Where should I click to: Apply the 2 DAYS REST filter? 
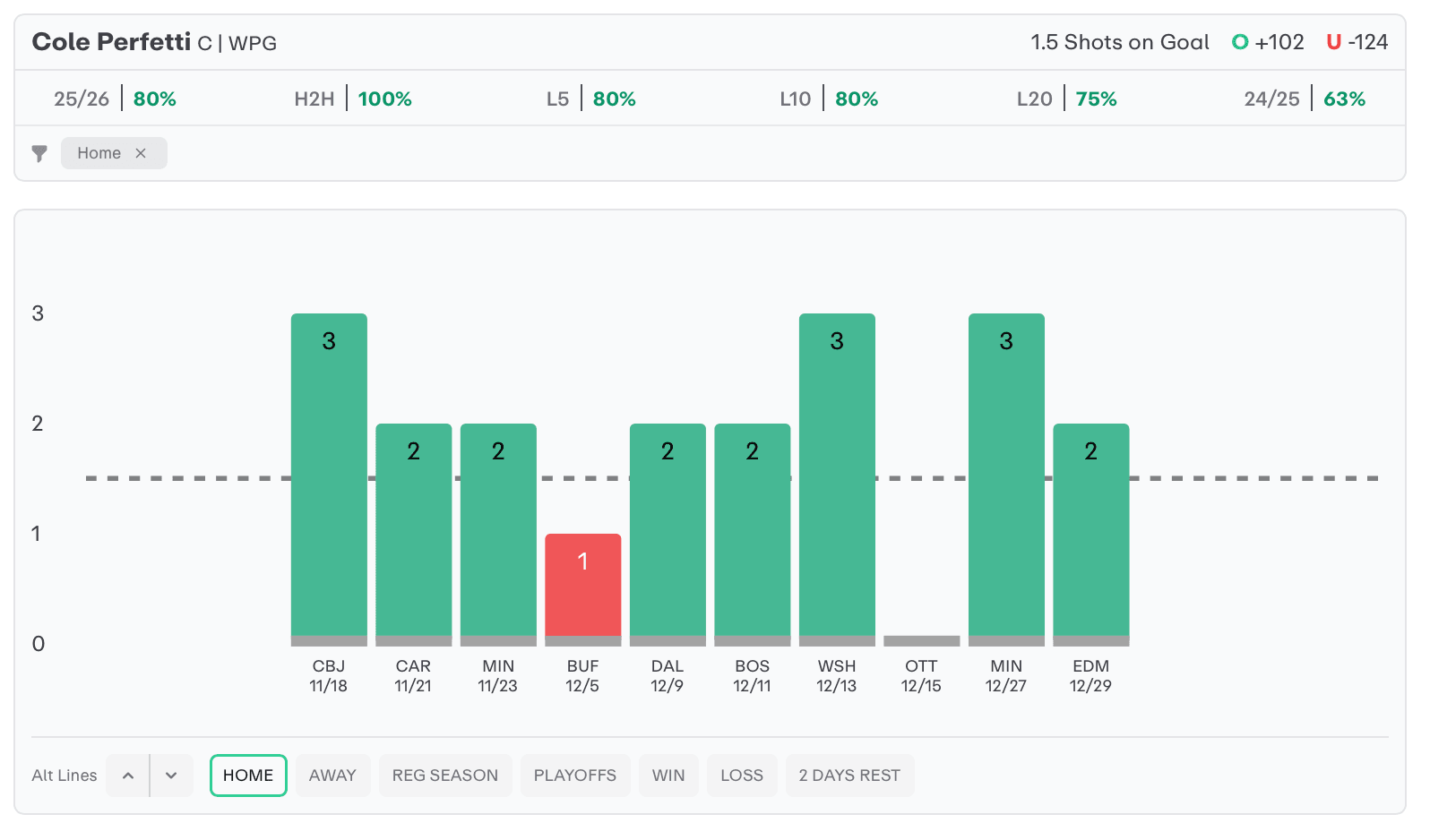click(x=849, y=776)
